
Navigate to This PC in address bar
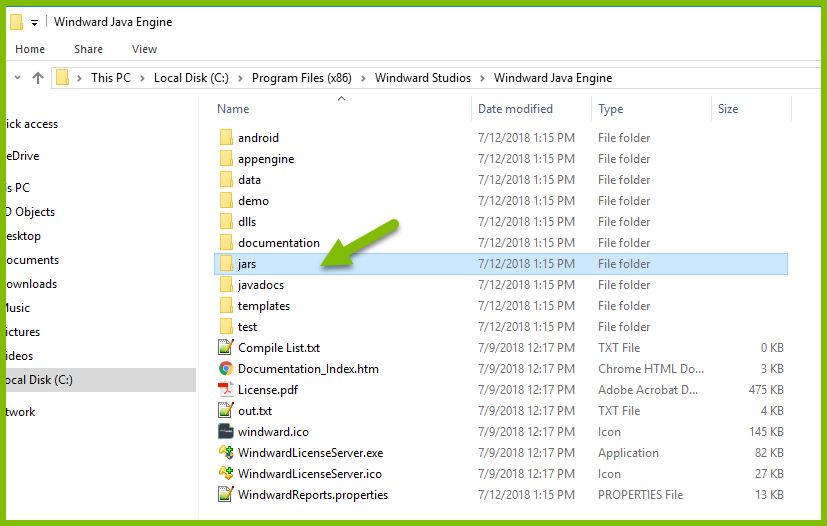point(111,78)
